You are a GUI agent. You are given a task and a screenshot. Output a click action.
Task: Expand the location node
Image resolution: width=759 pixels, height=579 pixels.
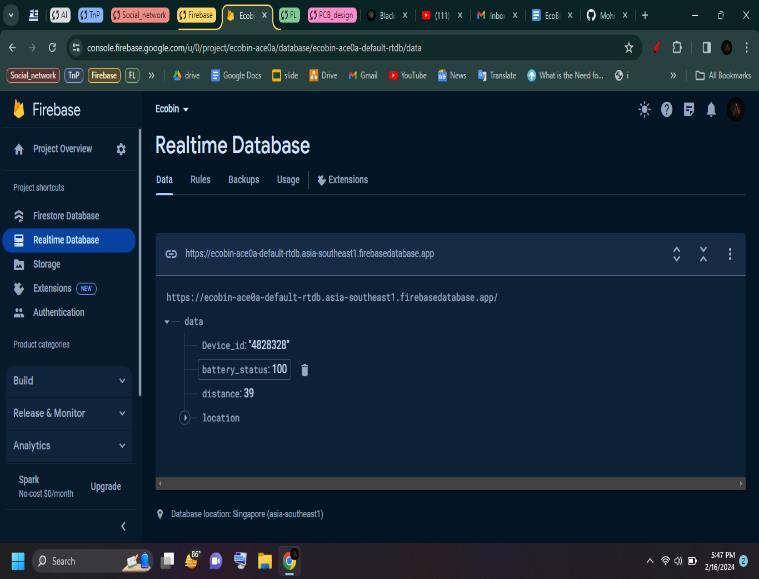pos(184,418)
